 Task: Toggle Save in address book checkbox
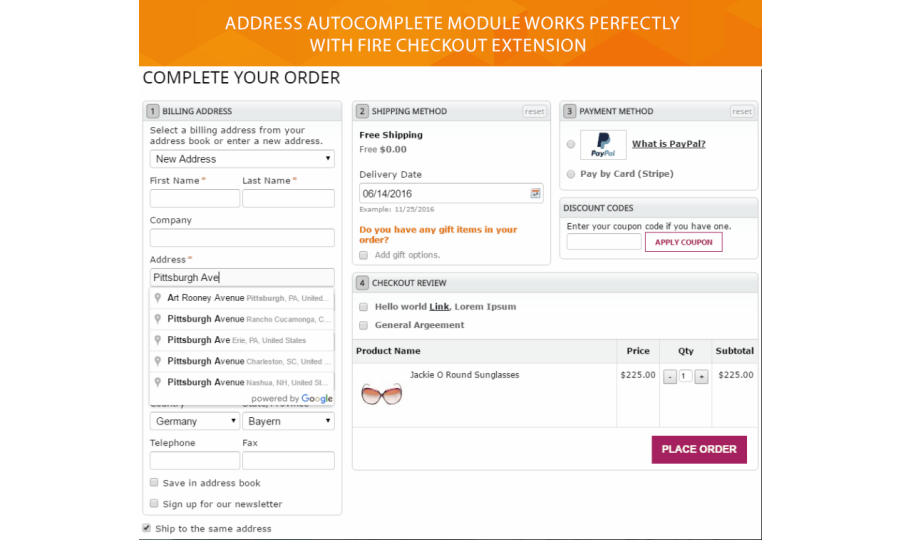154,483
